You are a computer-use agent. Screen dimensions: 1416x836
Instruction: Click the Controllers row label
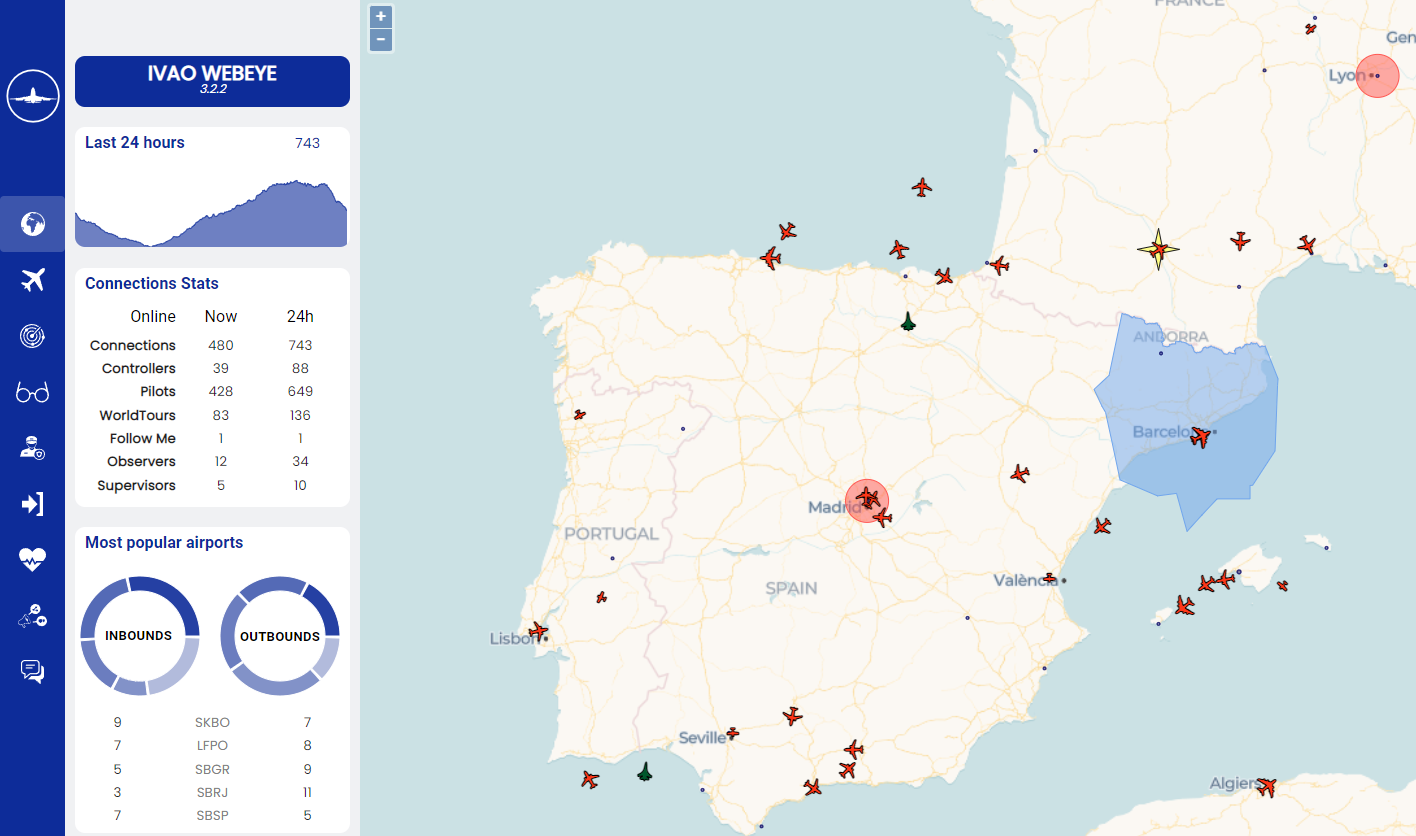139,368
